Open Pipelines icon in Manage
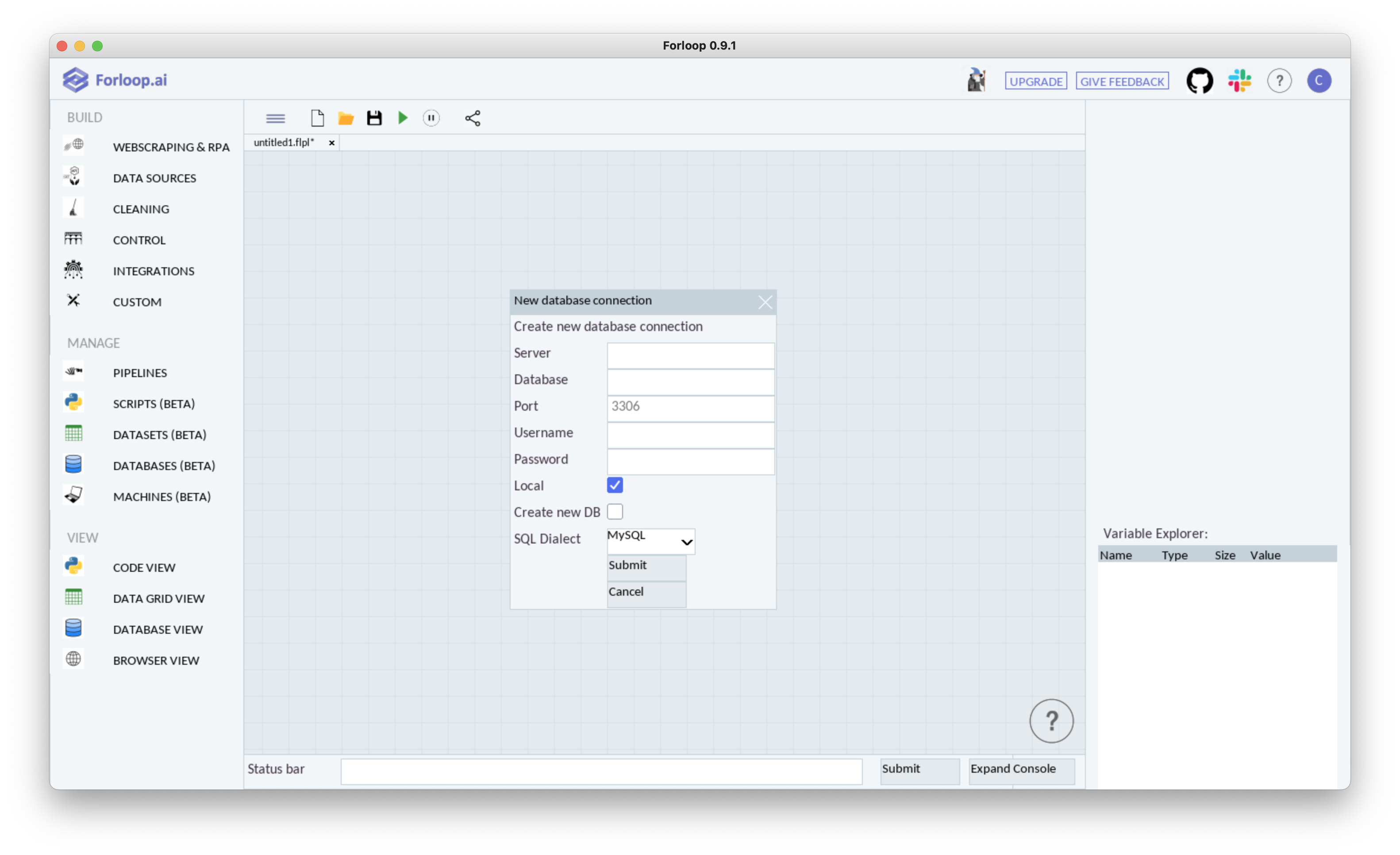 tap(73, 372)
